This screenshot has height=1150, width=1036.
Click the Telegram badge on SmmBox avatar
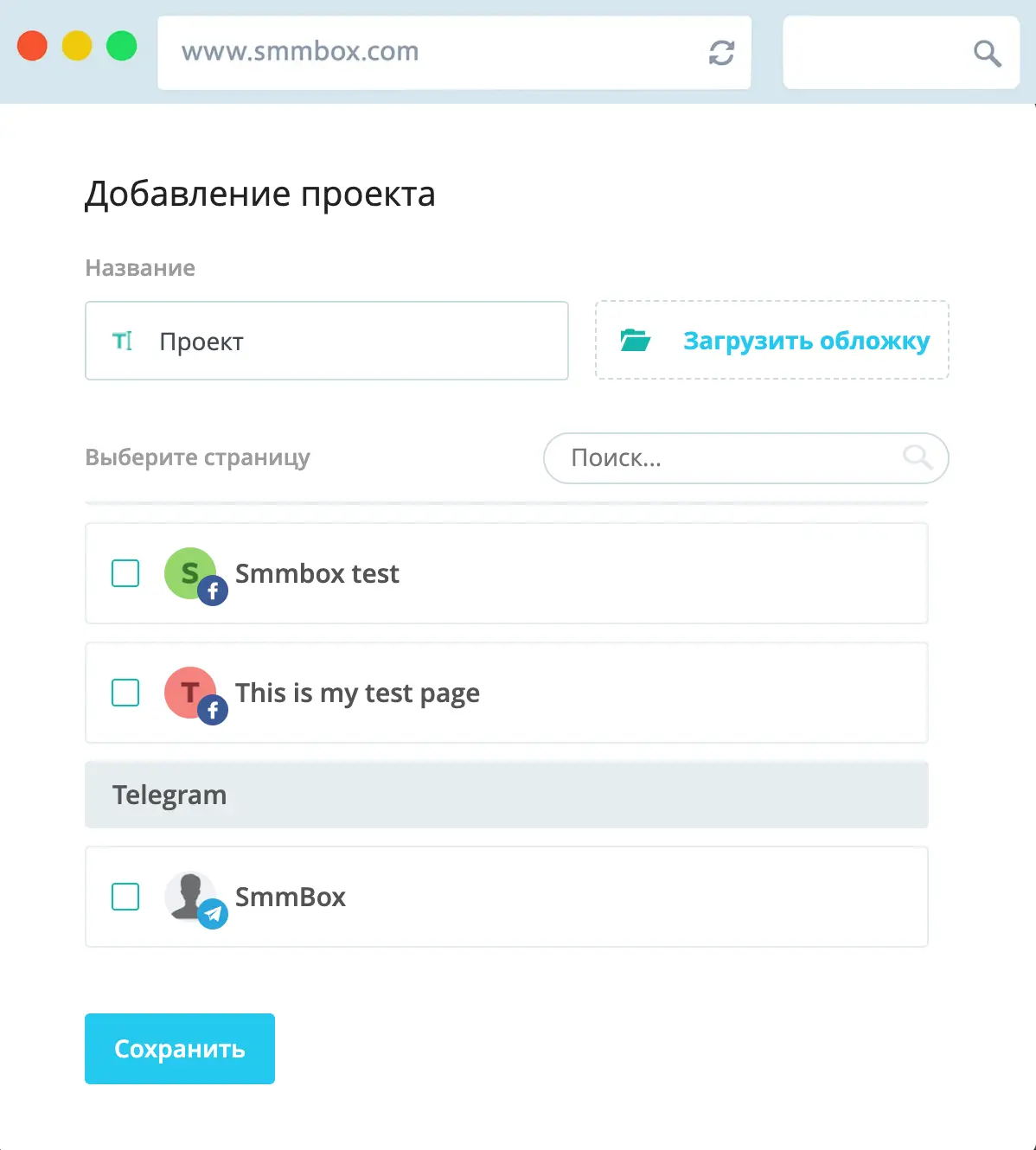213,913
